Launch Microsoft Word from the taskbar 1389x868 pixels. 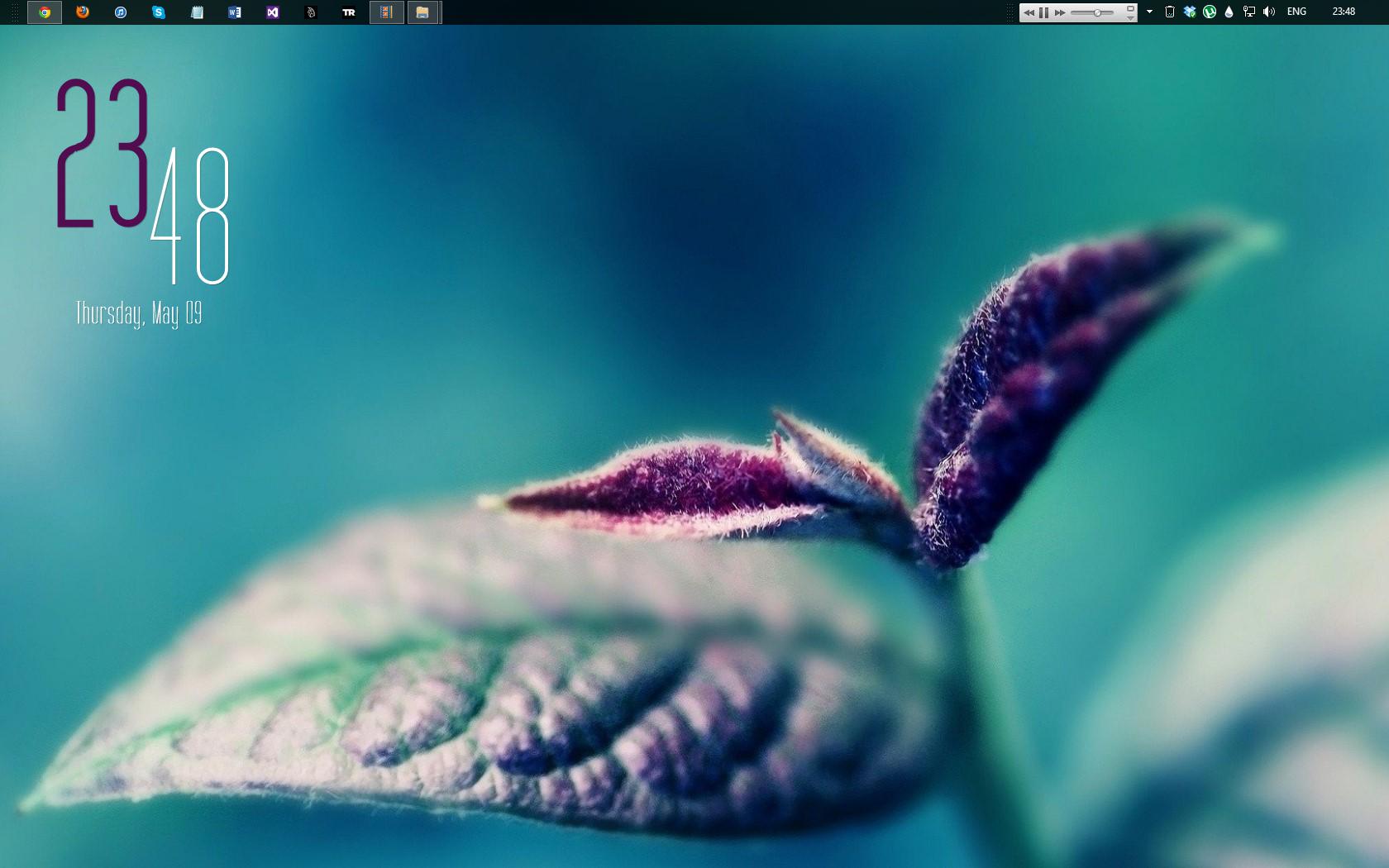(x=235, y=12)
